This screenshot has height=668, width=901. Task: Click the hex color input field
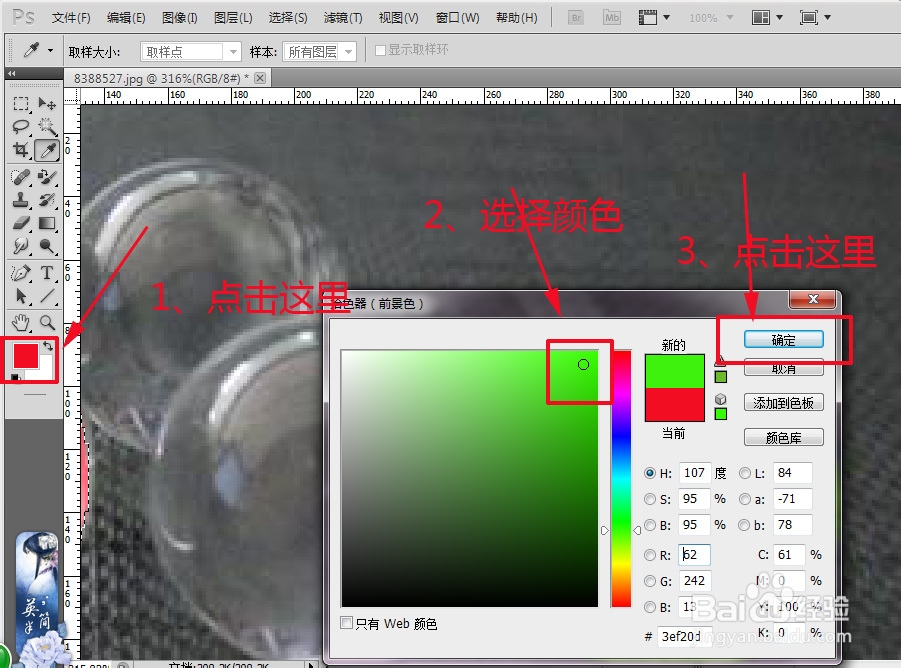[684, 637]
